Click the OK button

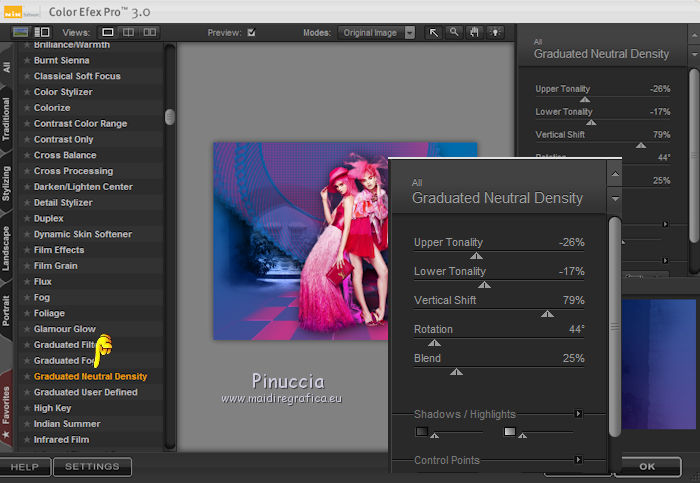(x=647, y=466)
